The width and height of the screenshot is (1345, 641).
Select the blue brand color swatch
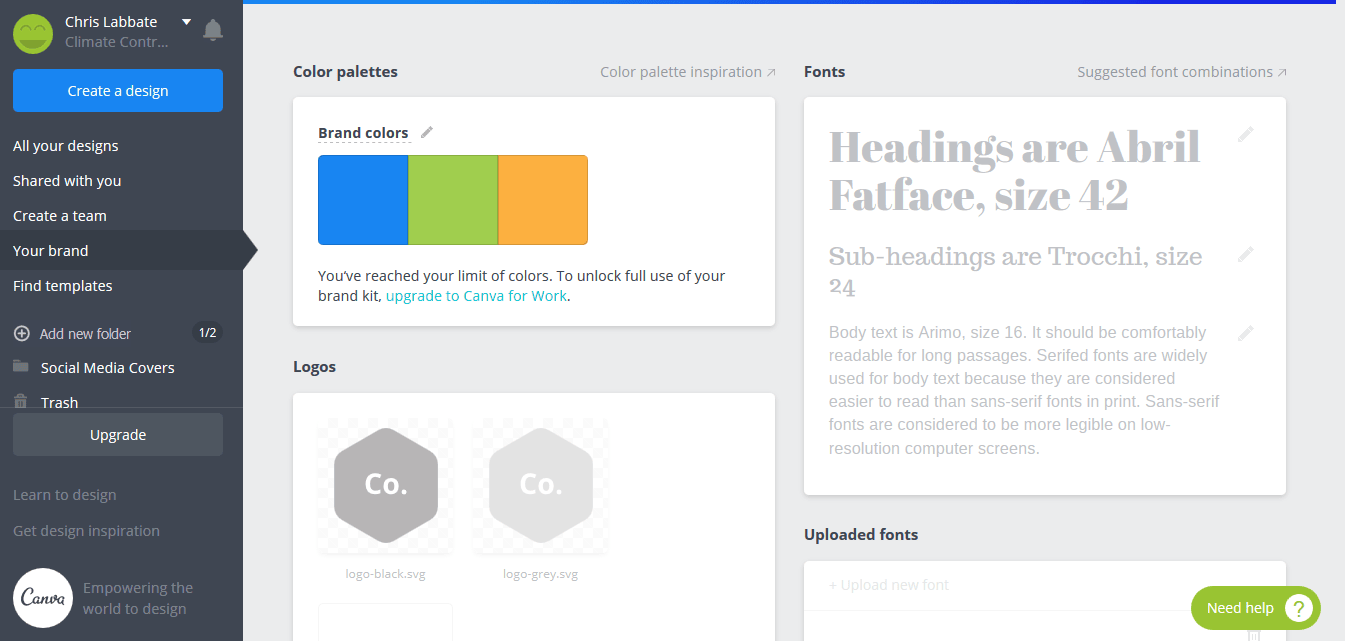point(362,199)
